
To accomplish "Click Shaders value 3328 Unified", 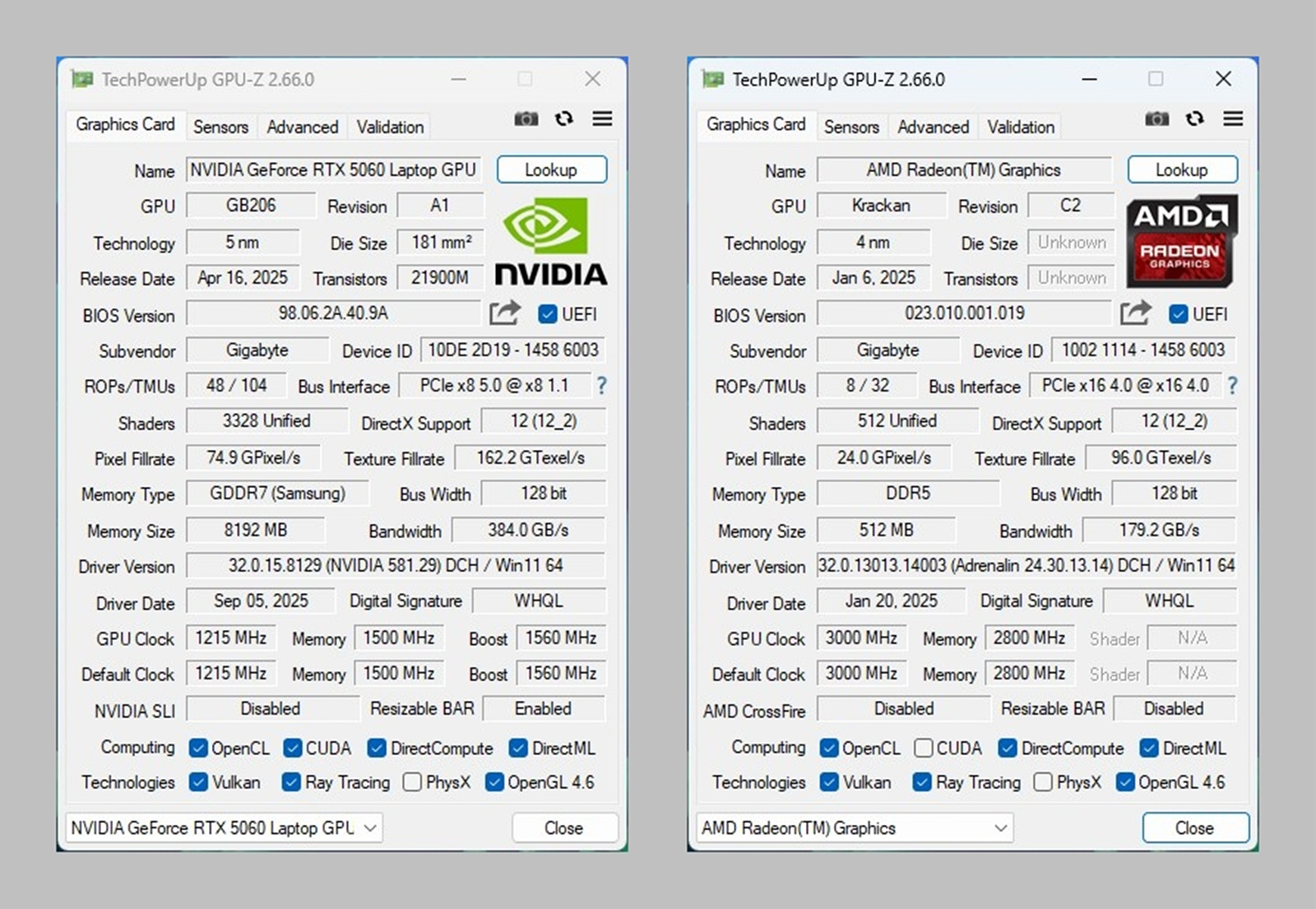I will point(266,420).
